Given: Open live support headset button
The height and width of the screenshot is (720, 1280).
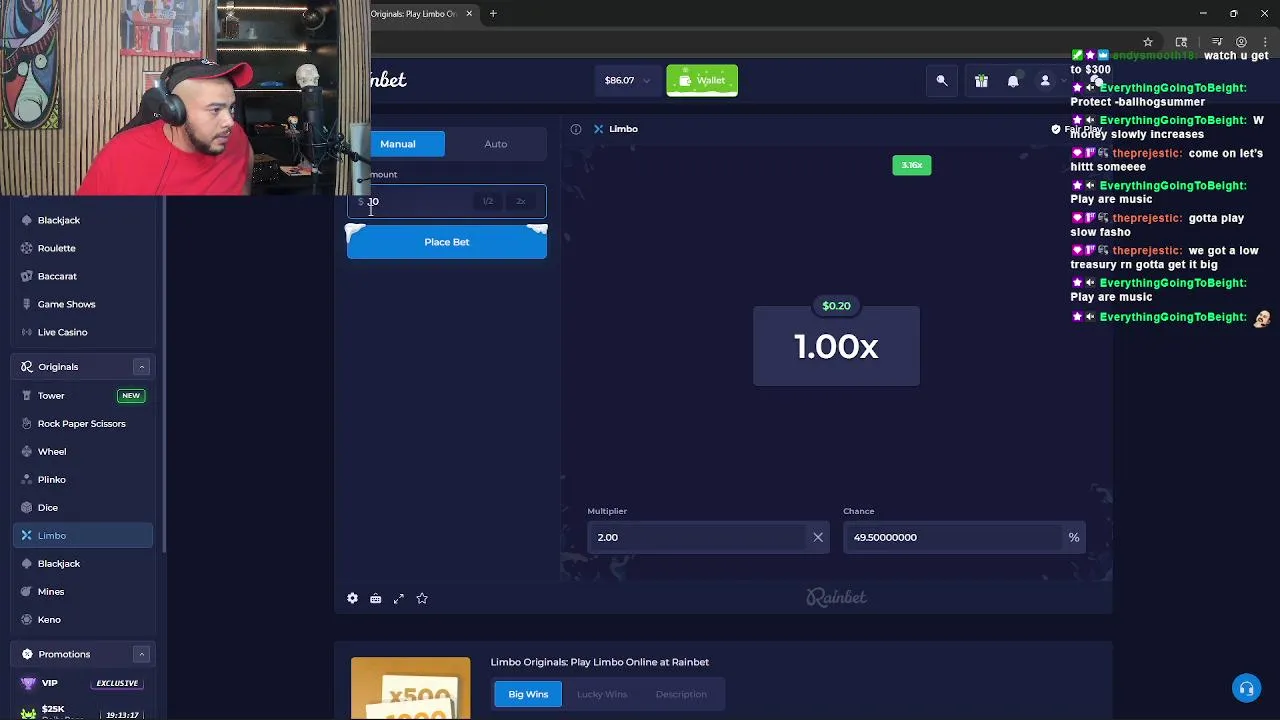Looking at the screenshot, I should pyautogui.click(x=1246, y=688).
